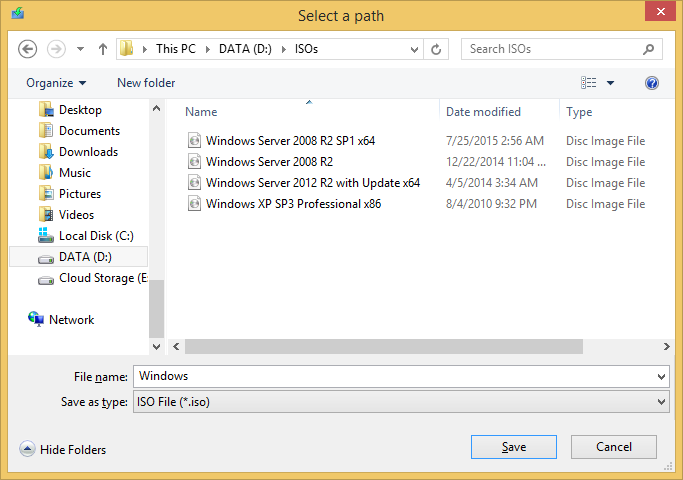Screen dimensions: 683x480
Task: Click disc icon of Windows Server 2008 R2 row
Action: tap(194, 161)
